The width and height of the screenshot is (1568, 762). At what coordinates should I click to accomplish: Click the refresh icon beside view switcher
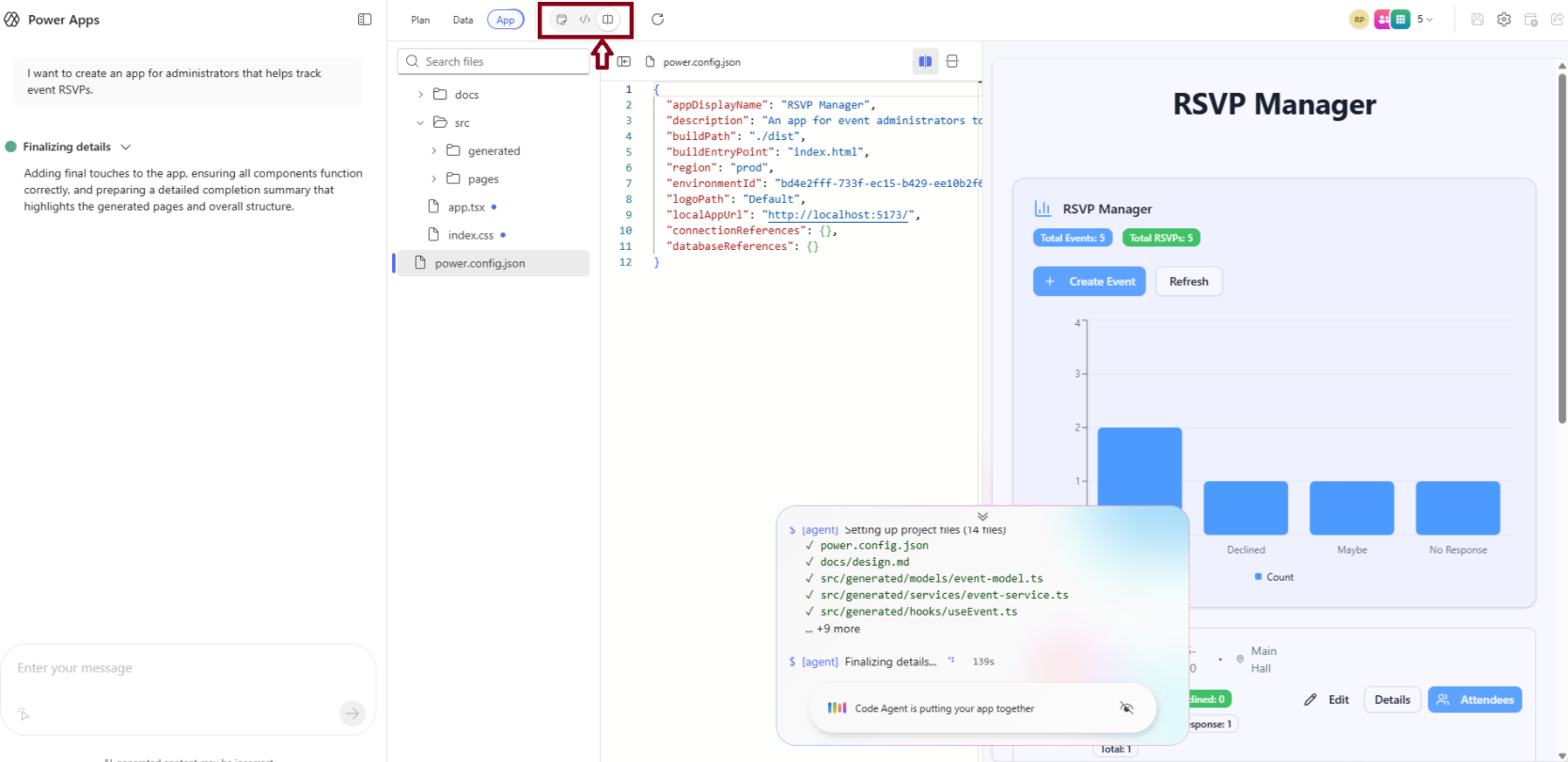(x=658, y=20)
